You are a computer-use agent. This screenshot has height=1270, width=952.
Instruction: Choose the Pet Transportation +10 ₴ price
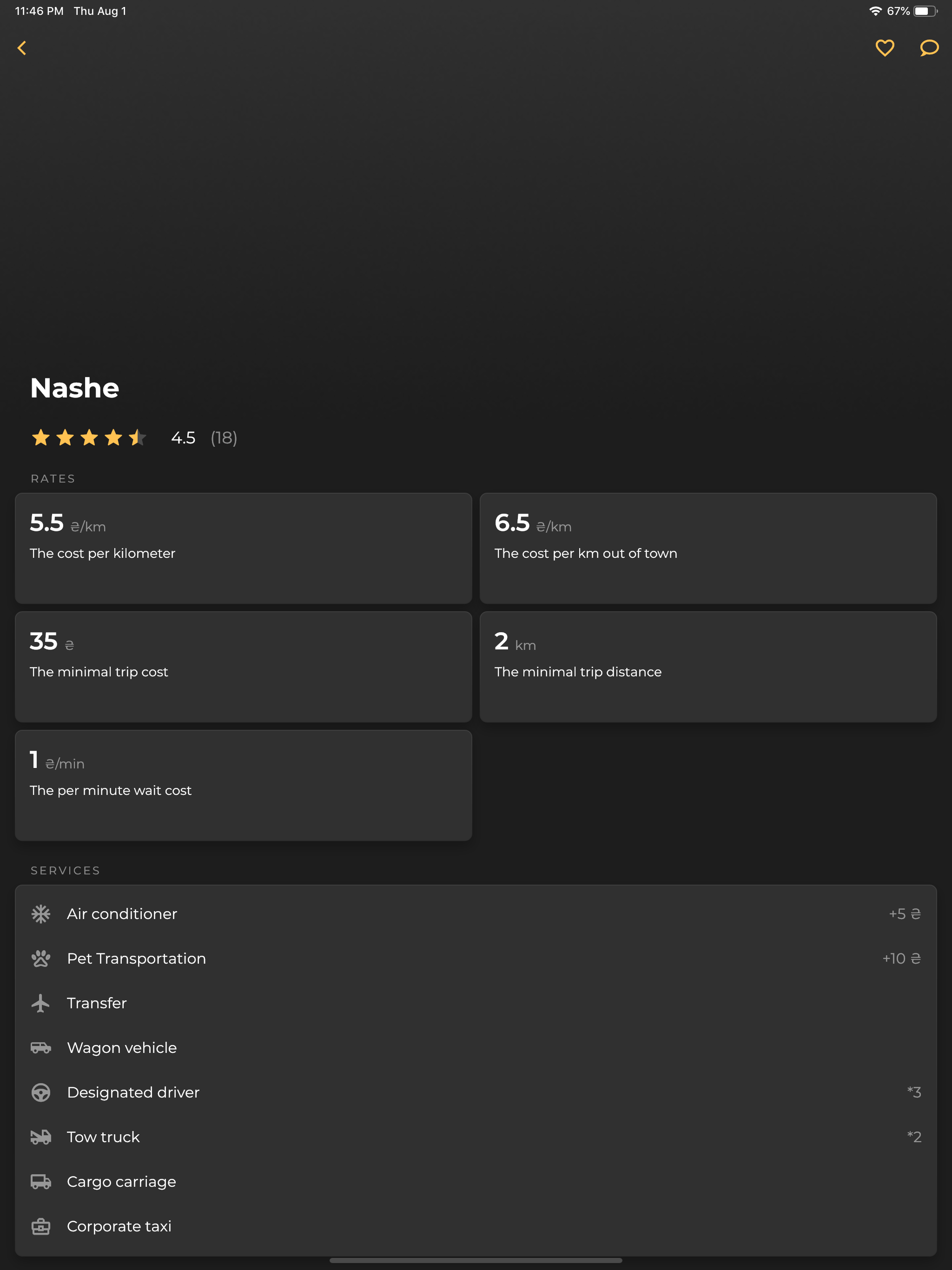click(x=901, y=958)
